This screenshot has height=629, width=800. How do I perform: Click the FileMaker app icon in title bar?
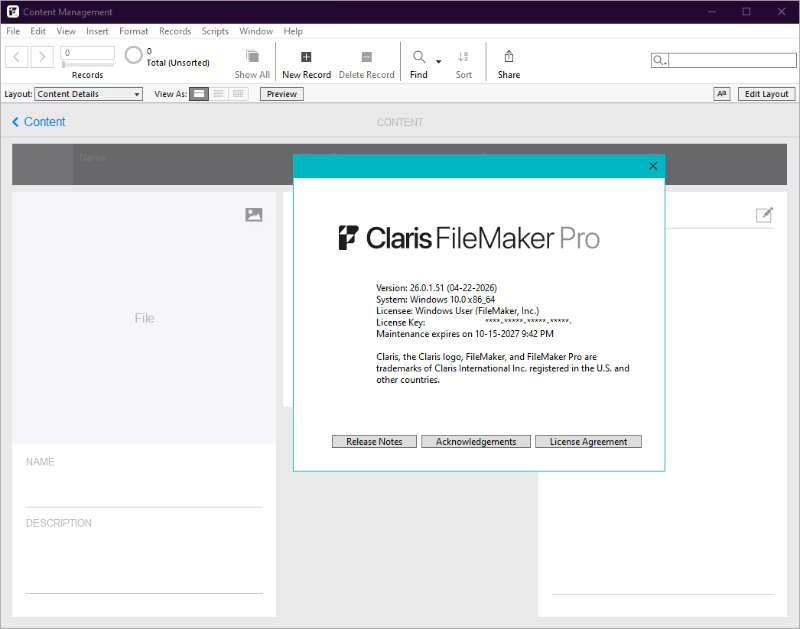point(13,12)
